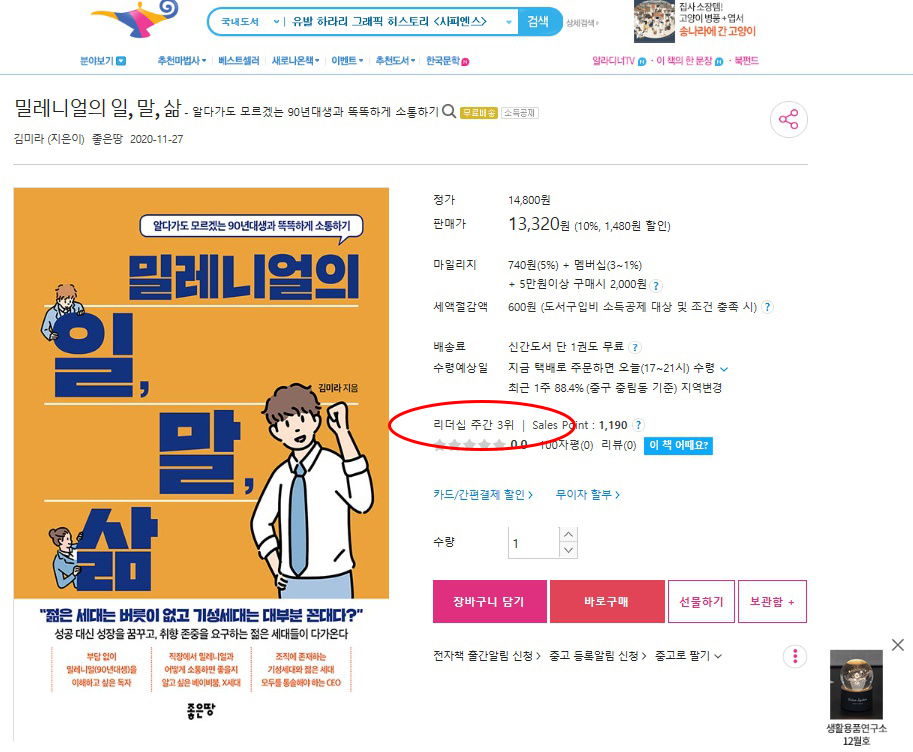Click help icon beside Sales Point 1,190

click(x=638, y=425)
